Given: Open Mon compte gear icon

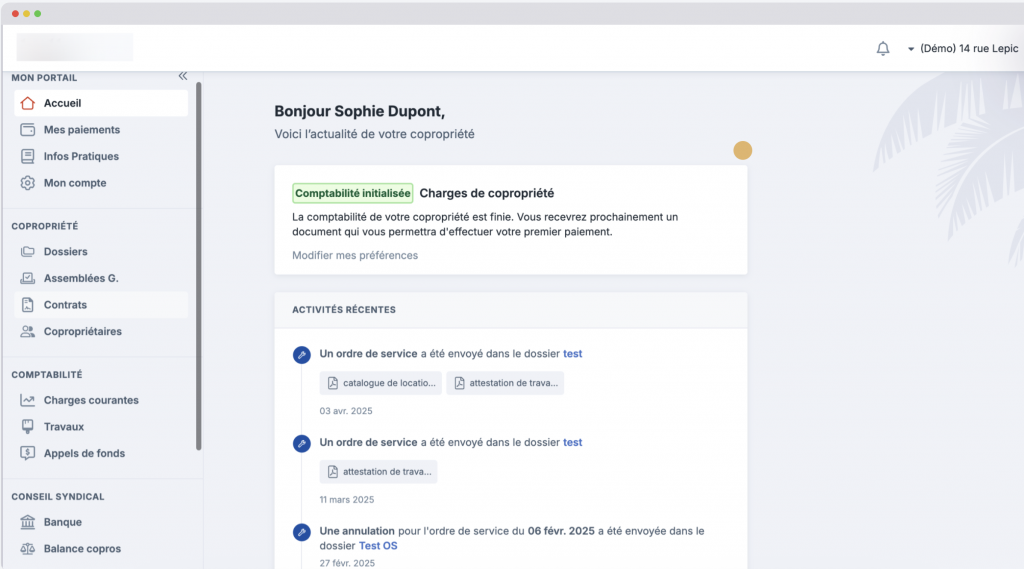Looking at the screenshot, I should (x=28, y=183).
